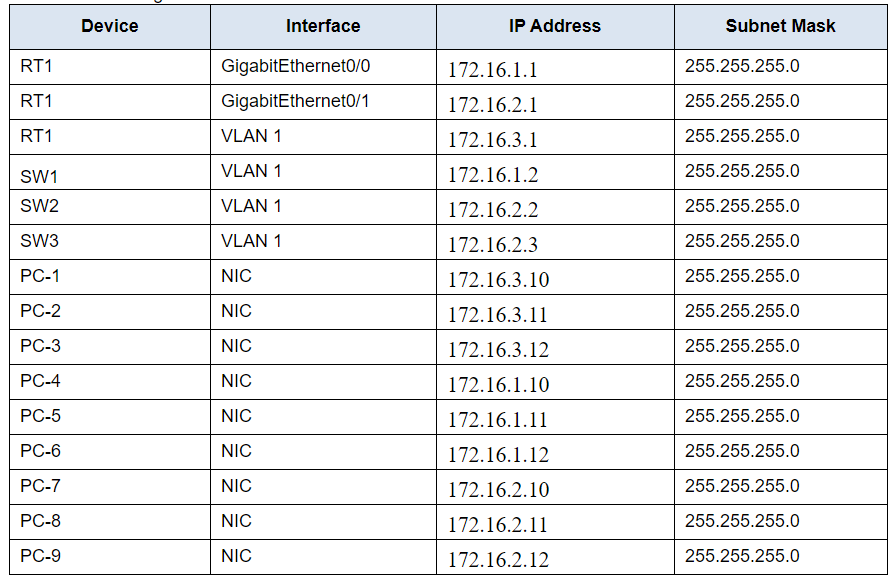This screenshot has width=896, height=586.
Task: Click the IP Address column header
Action: (x=555, y=26)
